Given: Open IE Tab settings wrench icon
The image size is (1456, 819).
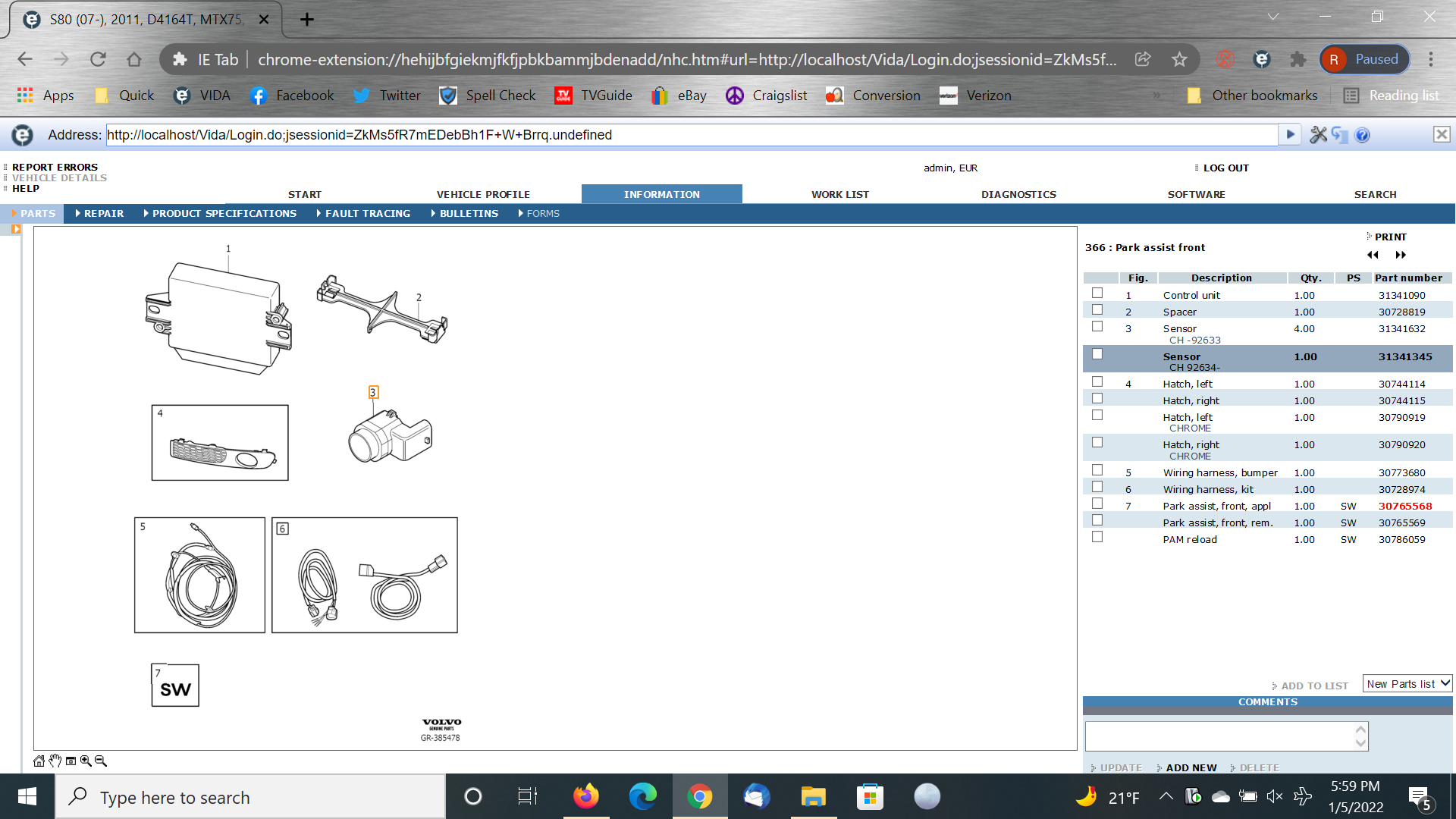Looking at the screenshot, I should [1318, 135].
